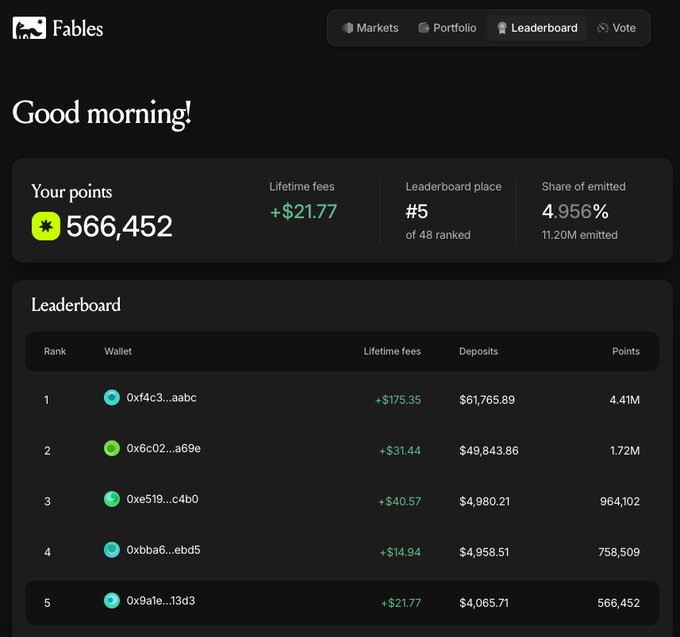Screen dimensions: 680x637
Task: Click the Share of emitted label
Action: click(x=583, y=186)
